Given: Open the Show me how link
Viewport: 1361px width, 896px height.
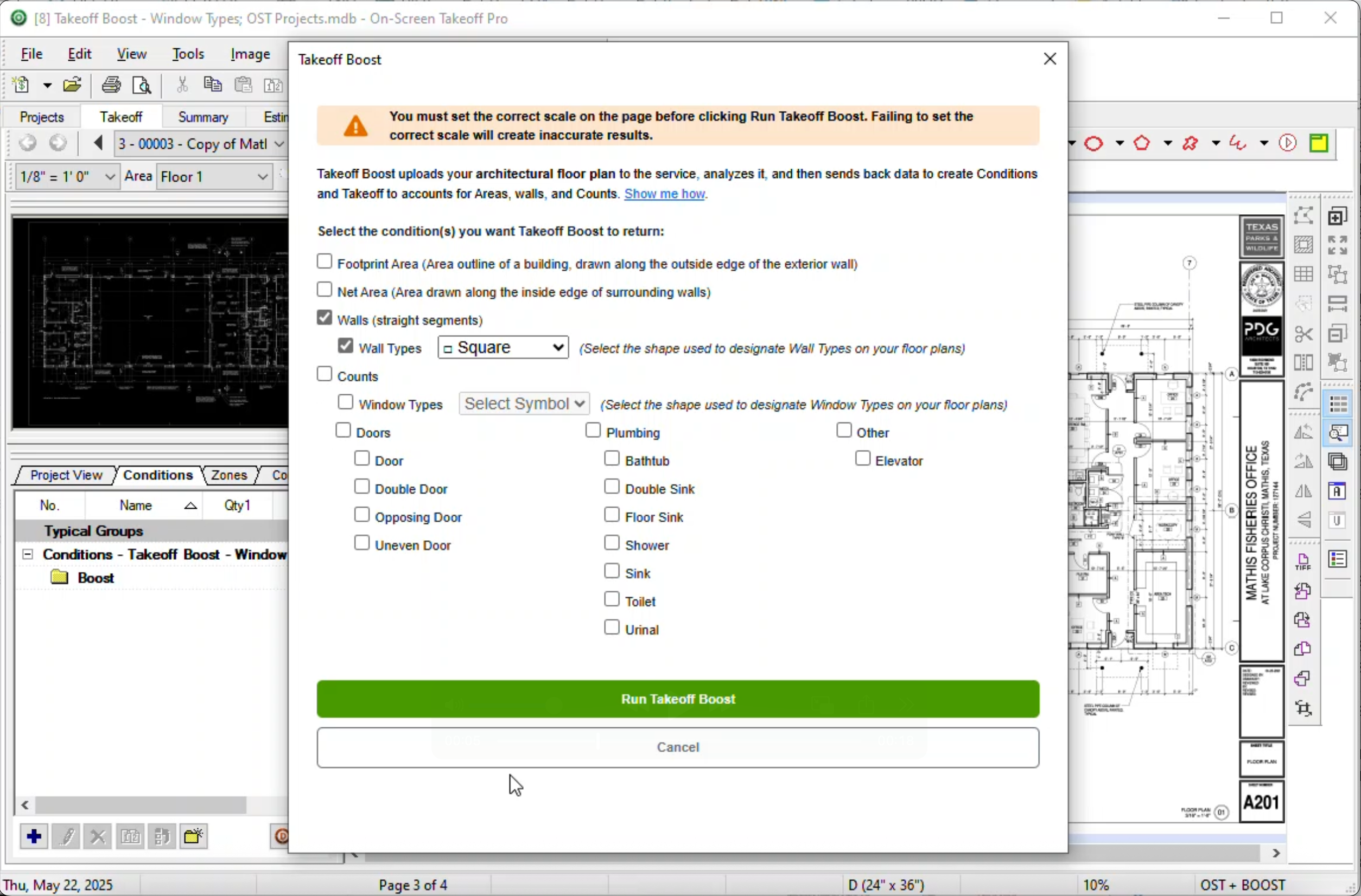Looking at the screenshot, I should tap(664, 194).
